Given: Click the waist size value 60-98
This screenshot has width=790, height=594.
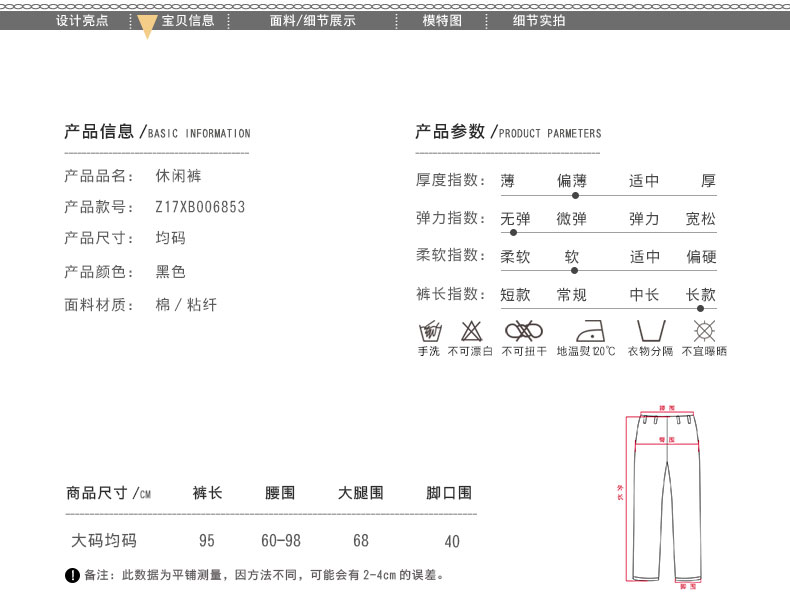Looking at the screenshot, I should tap(281, 541).
